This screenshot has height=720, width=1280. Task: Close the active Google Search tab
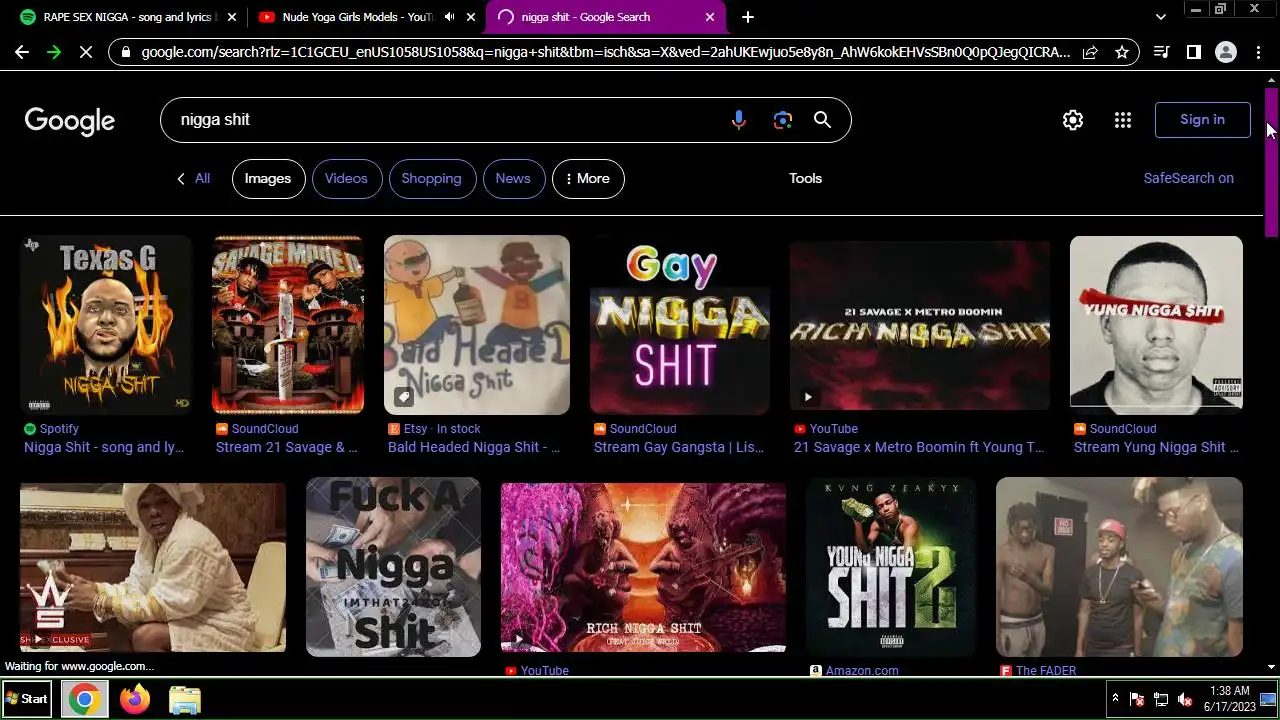[x=710, y=17]
